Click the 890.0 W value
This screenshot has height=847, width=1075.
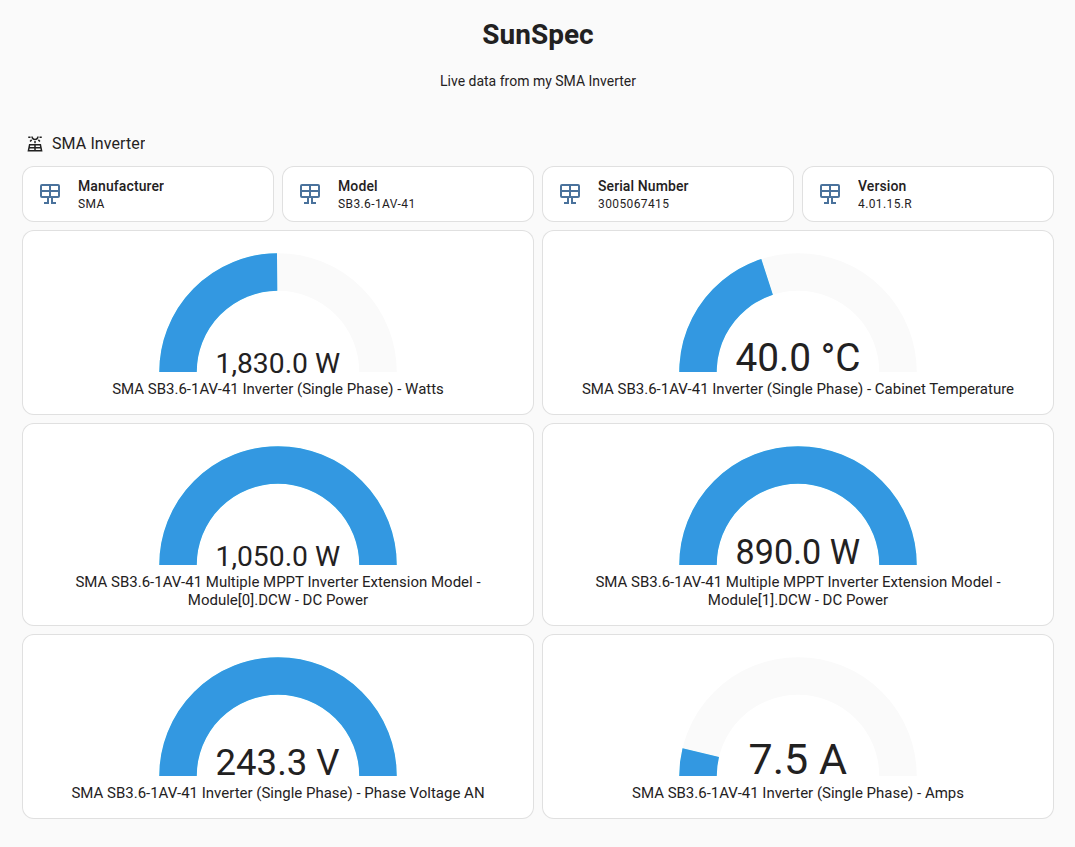[x=798, y=551]
